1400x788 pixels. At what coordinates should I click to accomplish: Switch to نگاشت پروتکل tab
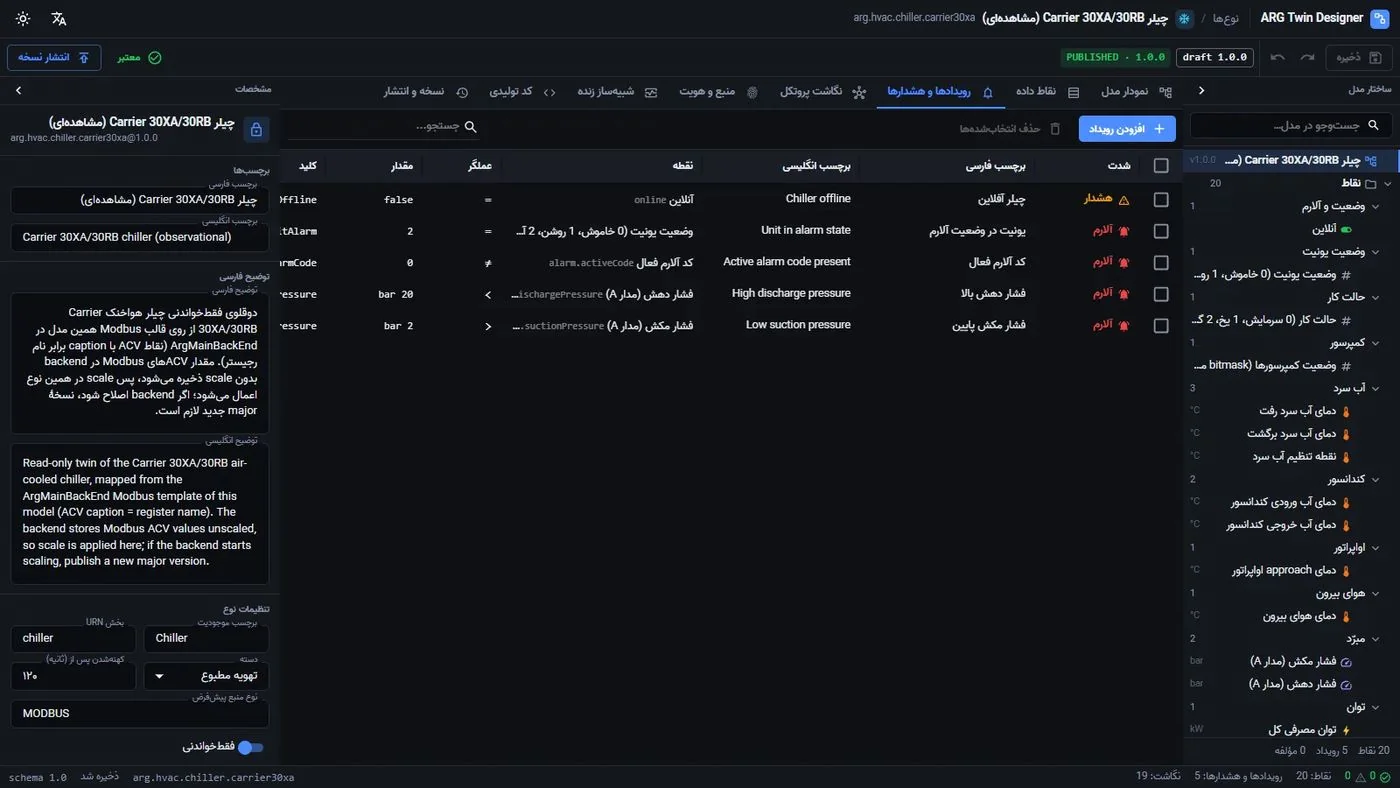(823, 92)
